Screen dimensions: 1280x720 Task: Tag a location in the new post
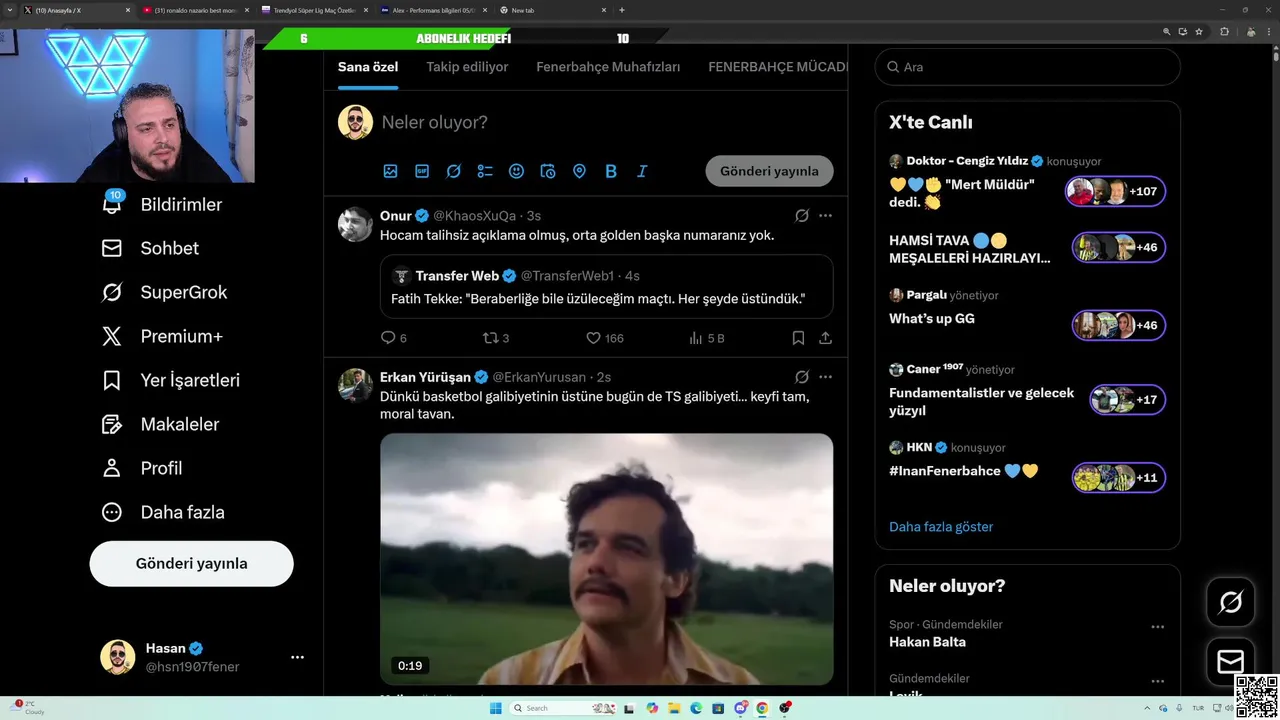[579, 171]
